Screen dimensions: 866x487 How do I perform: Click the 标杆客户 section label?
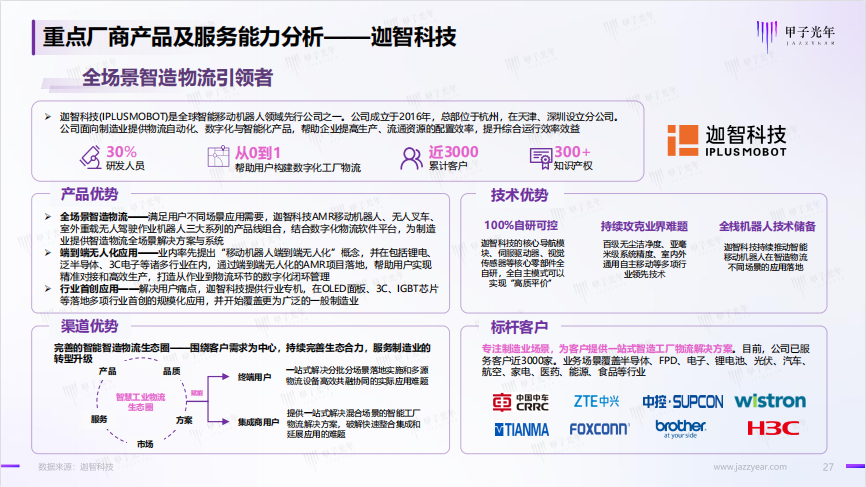pos(519,326)
